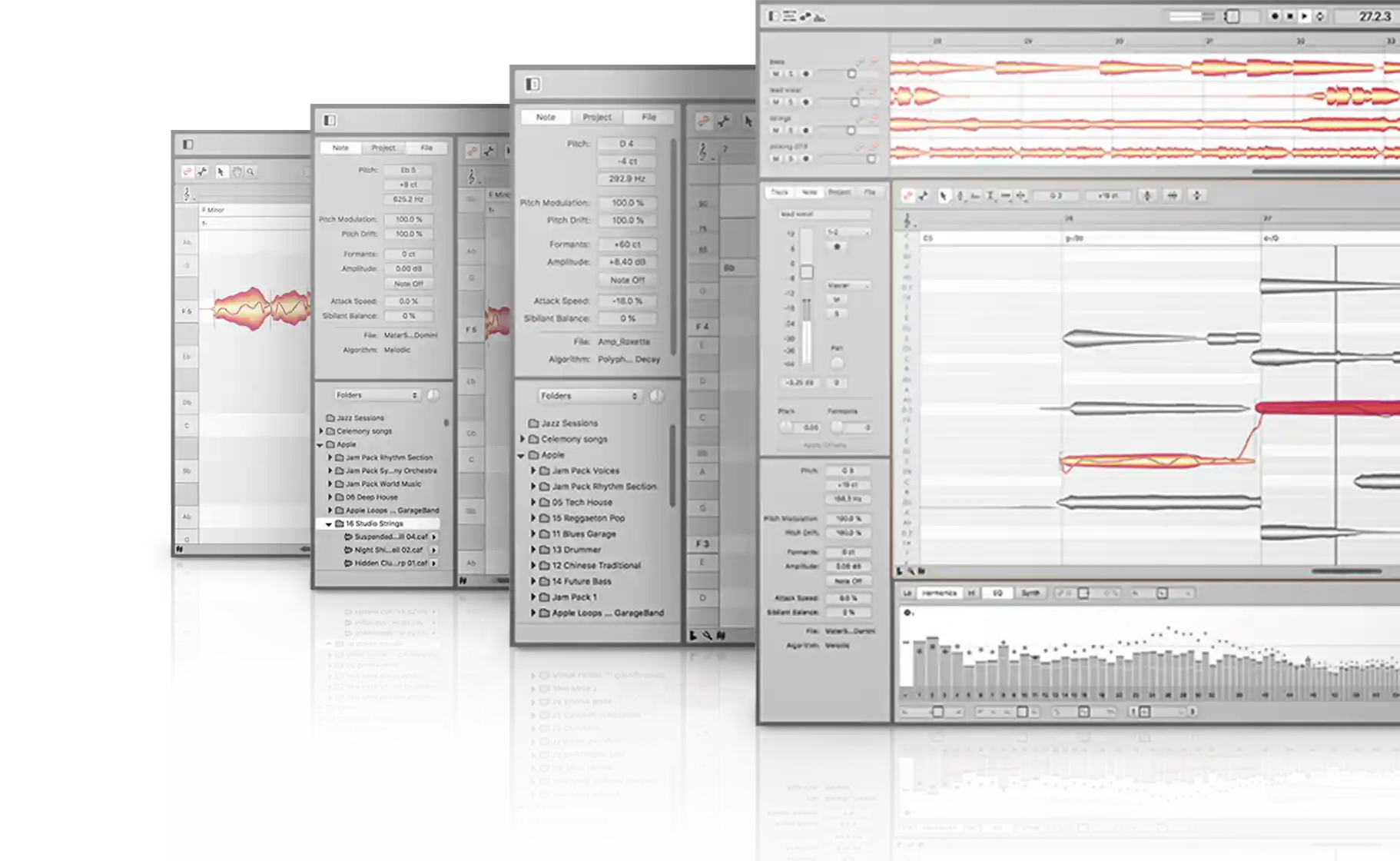Image resolution: width=1400 pixels, height=861 pixels.
Task: Solo the lead vocal track
Action: (791, 102)
